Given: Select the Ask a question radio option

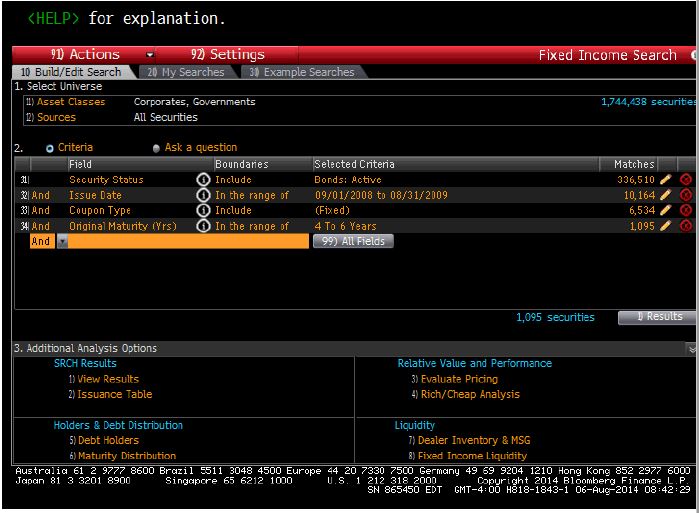Looking at the screenshot, I should click(x=156, y=148).
